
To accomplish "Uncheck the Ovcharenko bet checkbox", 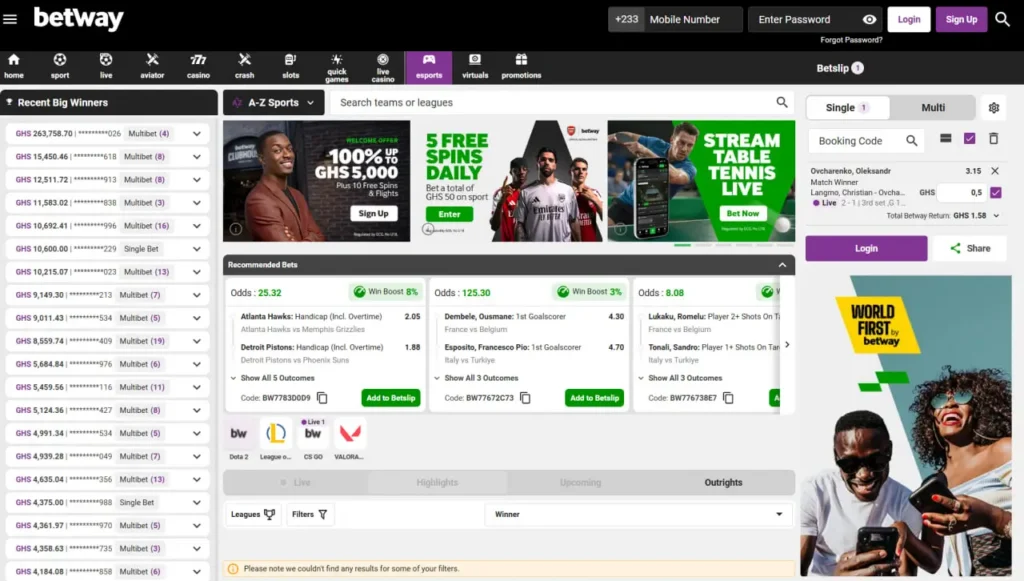I will (x=996, y=193).
